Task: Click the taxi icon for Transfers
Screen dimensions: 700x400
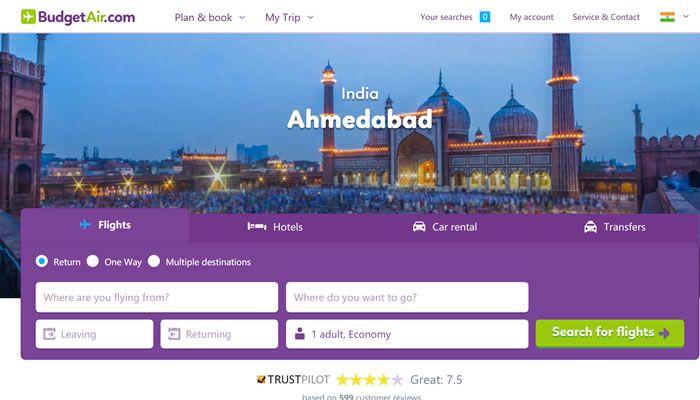Action: point(590,227)
